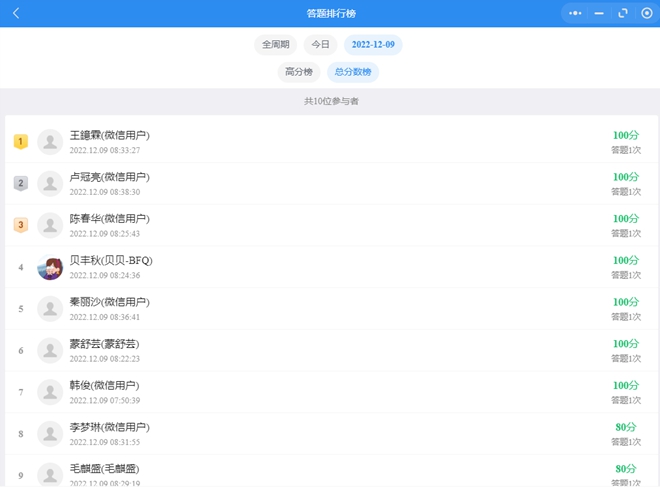Click 王鐘霖's default avatar icon
This screenshot has width=660, height=488.
(x=50, y=142)
